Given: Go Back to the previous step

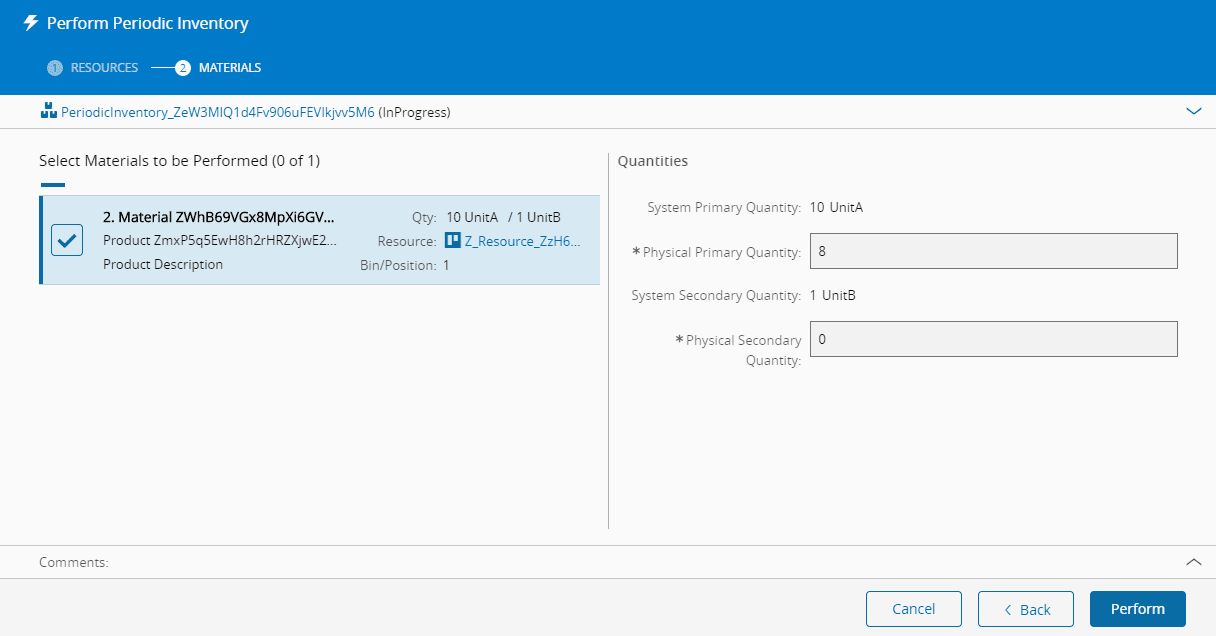Looking at the screenshot, I should tap(1025, 609).
